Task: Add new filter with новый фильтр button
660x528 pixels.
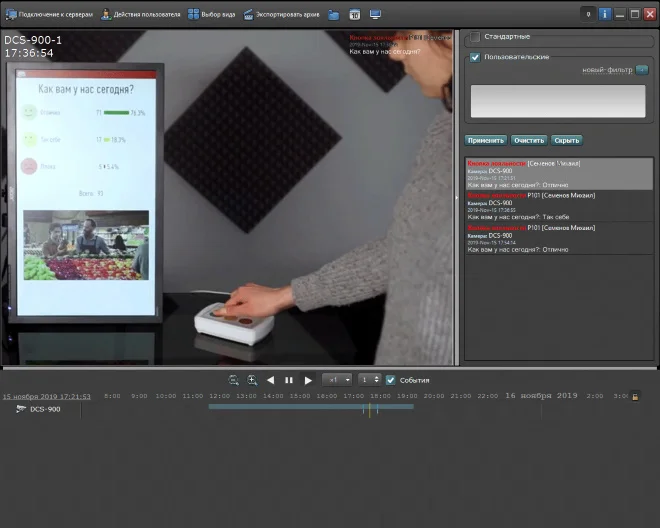Action: [x=642, y=70]
